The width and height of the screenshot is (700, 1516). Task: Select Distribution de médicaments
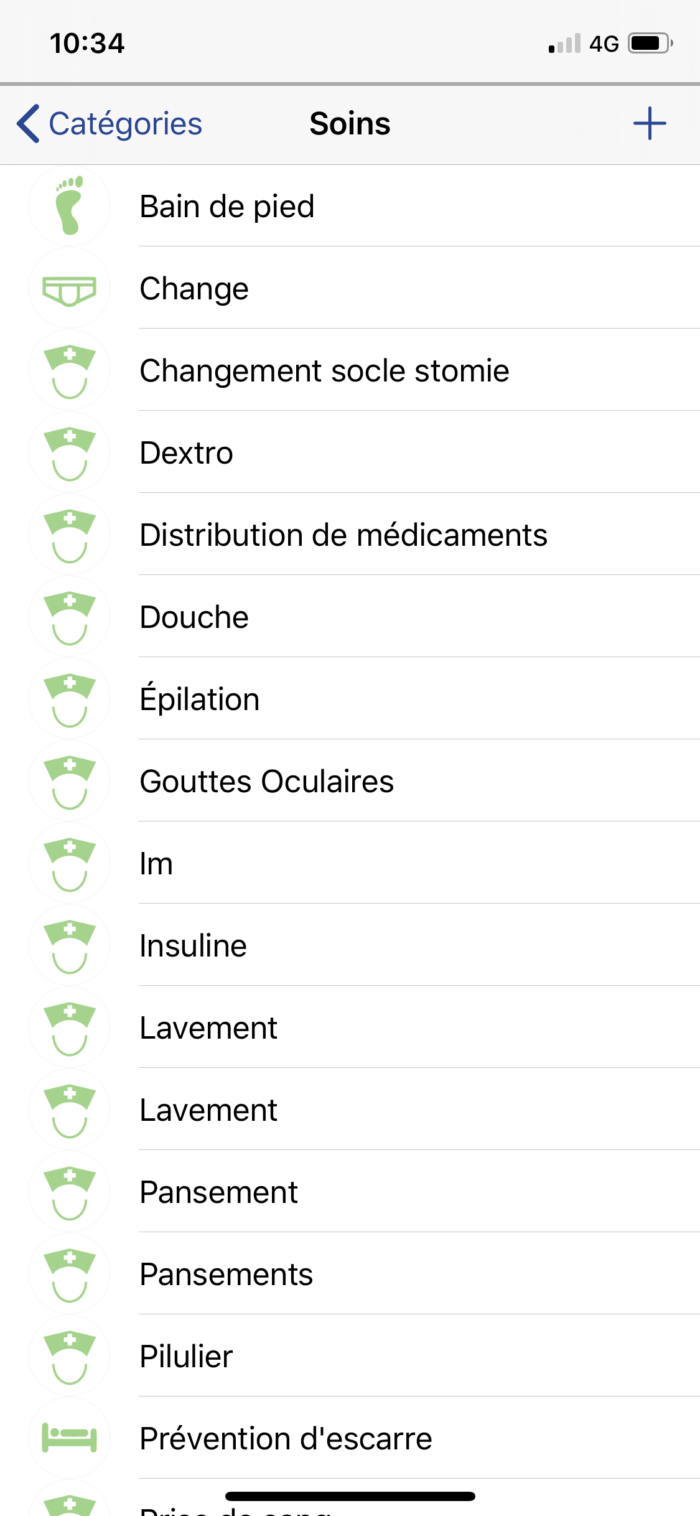pyautogui.click(x=350, y=535)
